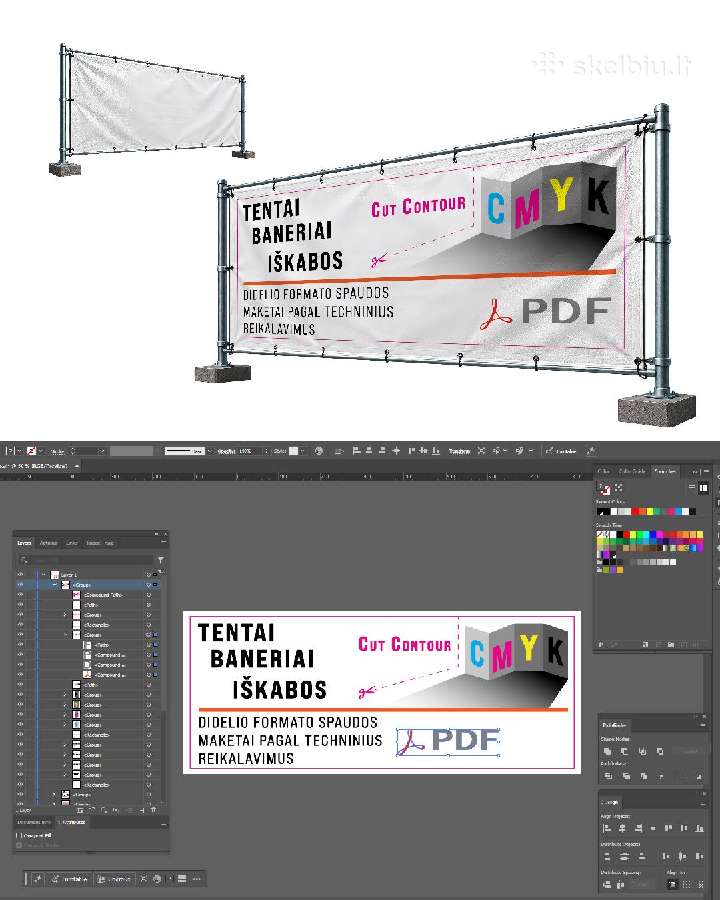The height and width of the screenshot is (900, 720).
Task: Open the Layers panel menu
Action: pyautogui.click(x=164, y=542)
